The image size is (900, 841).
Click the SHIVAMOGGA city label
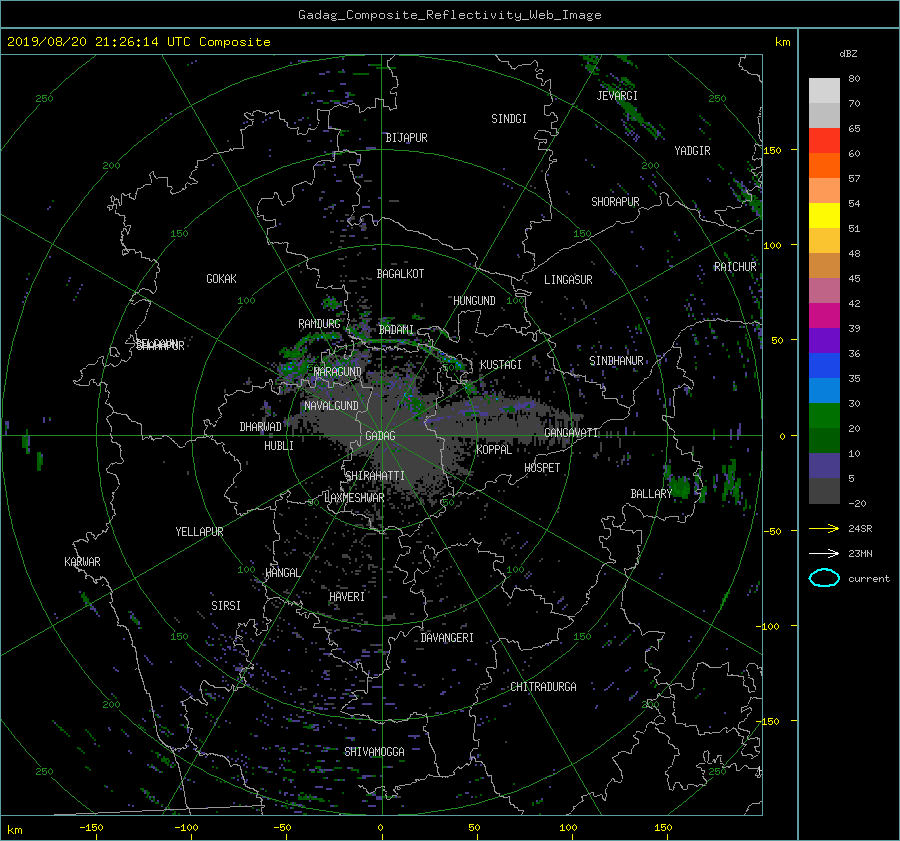(x=374, y=752)
